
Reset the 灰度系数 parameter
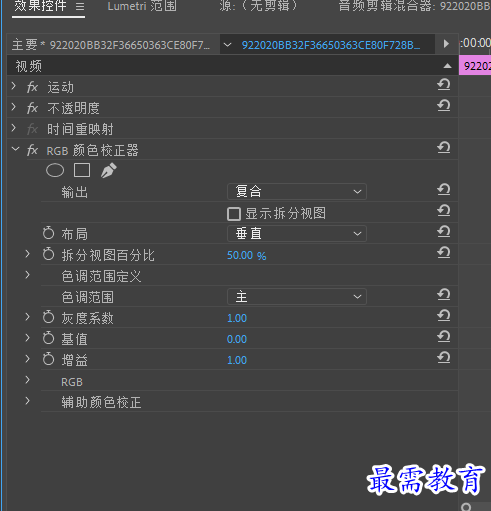click(444, 316)
